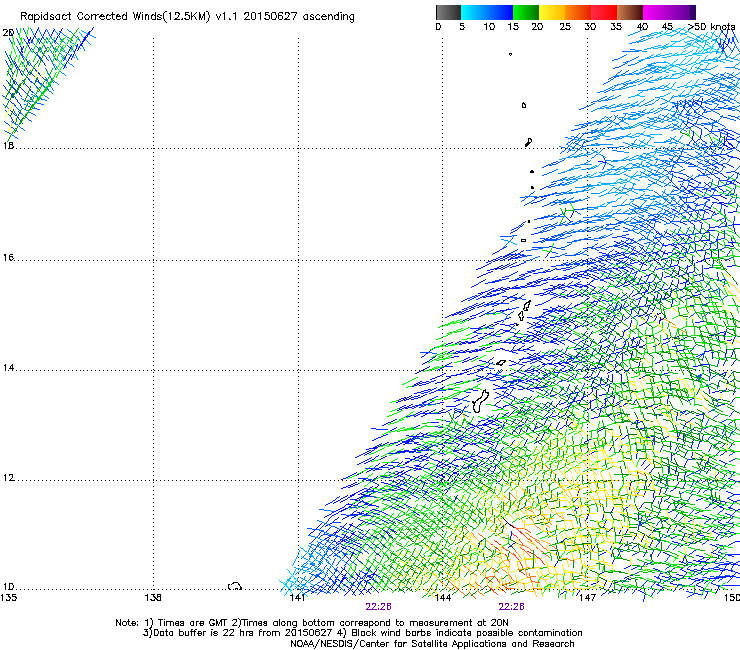Viewport: 740px width, 650px height.
Task: Click the cyan-to-blue 5–15 knots legend band
Action: (487, 12)
